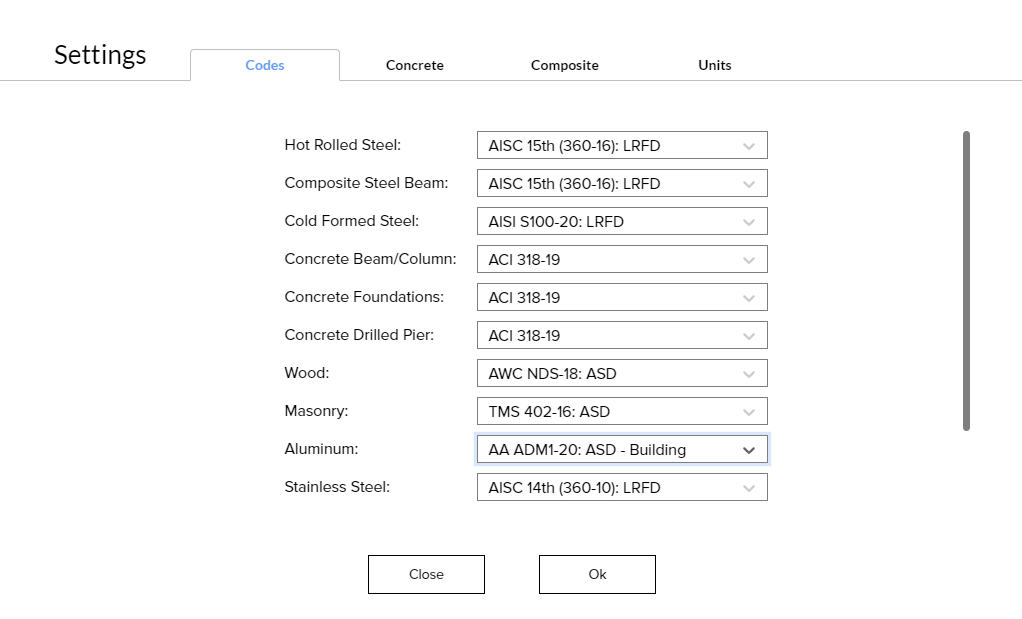Click the Aluminum dropdown chevron arrow

748,450
